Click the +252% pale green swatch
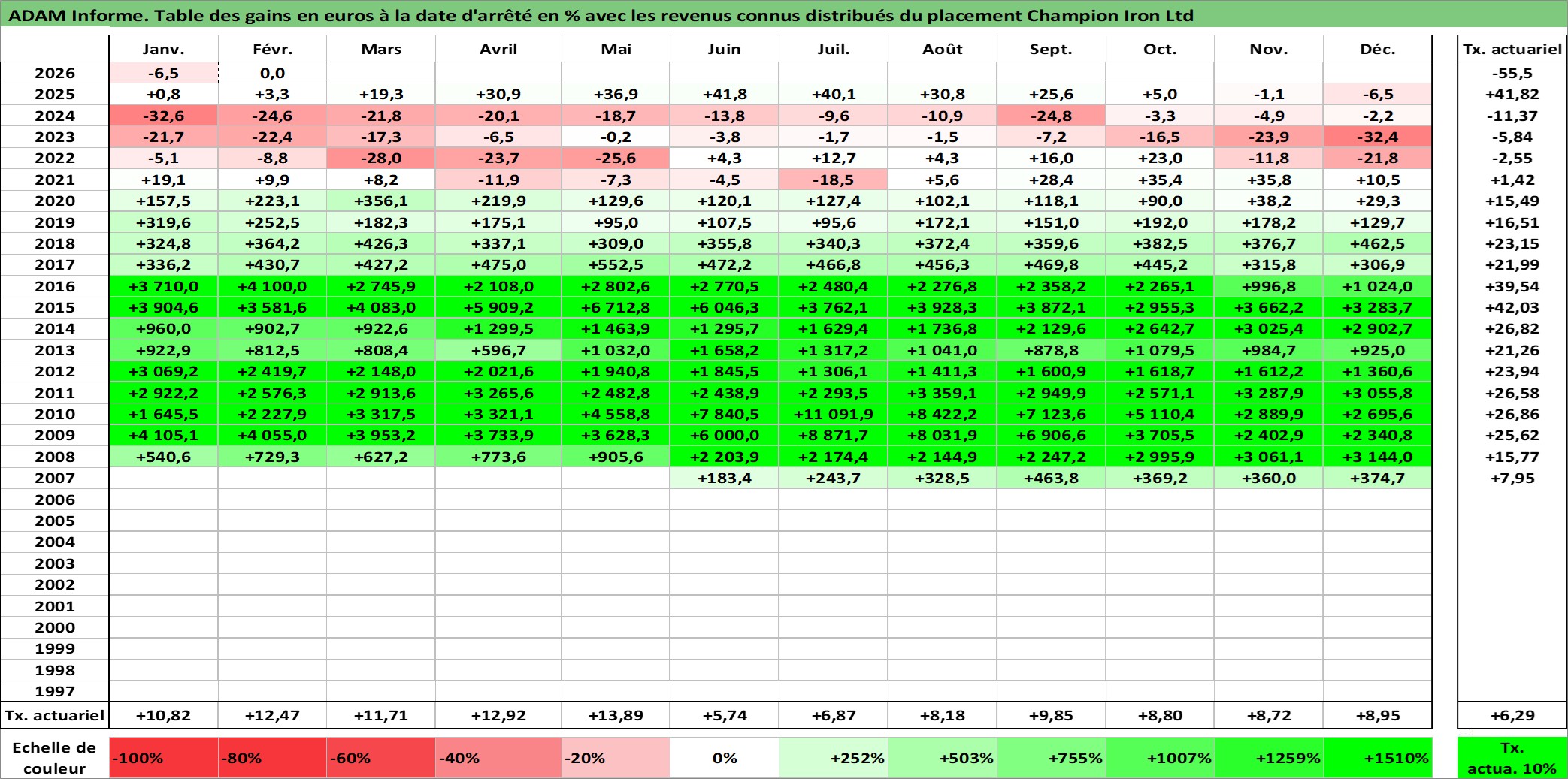The height and width of the screenshot is (779, 1568). [x=834, y=758]
